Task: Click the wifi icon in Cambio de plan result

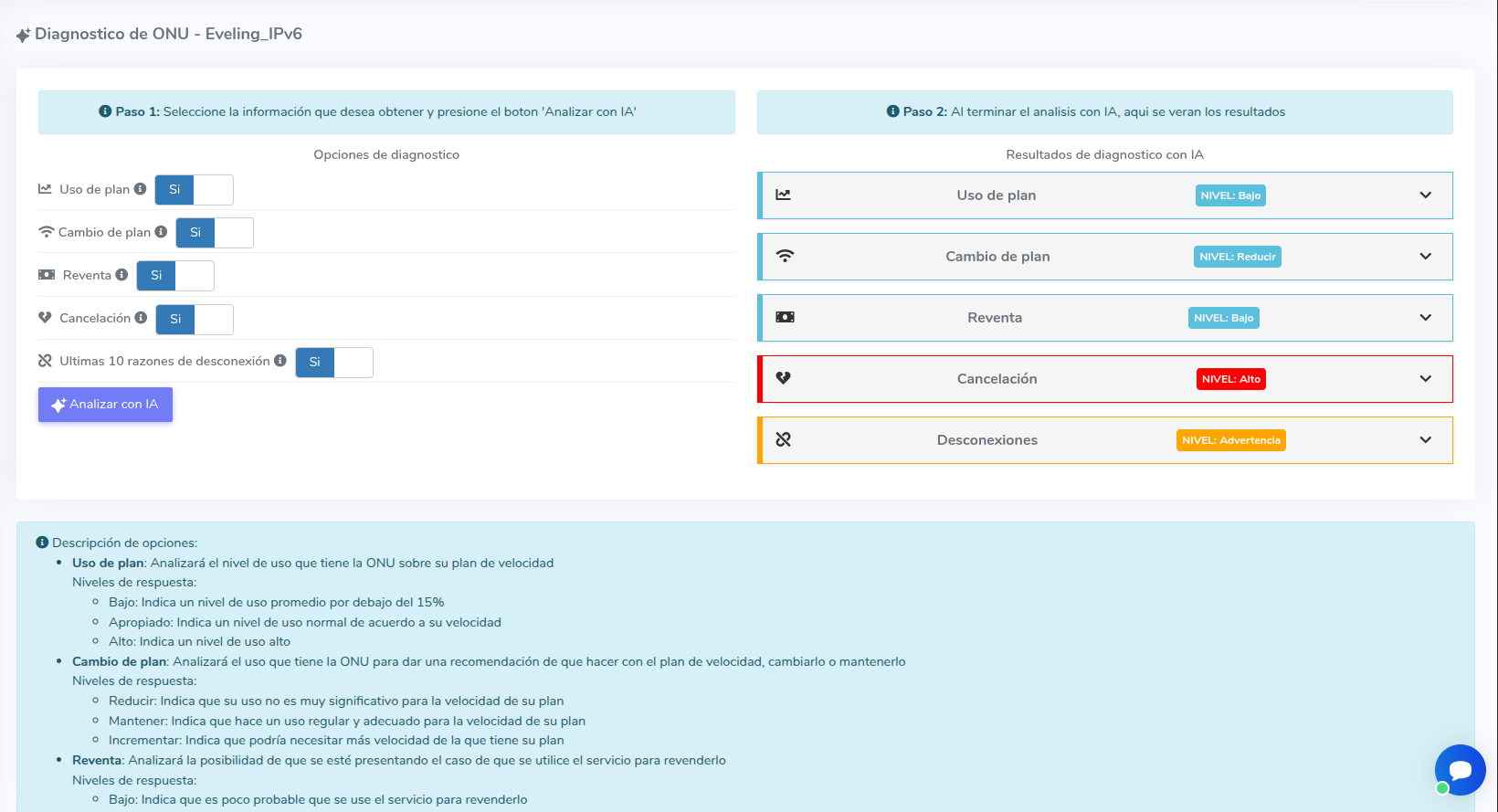Action: (x=784, y=256)
